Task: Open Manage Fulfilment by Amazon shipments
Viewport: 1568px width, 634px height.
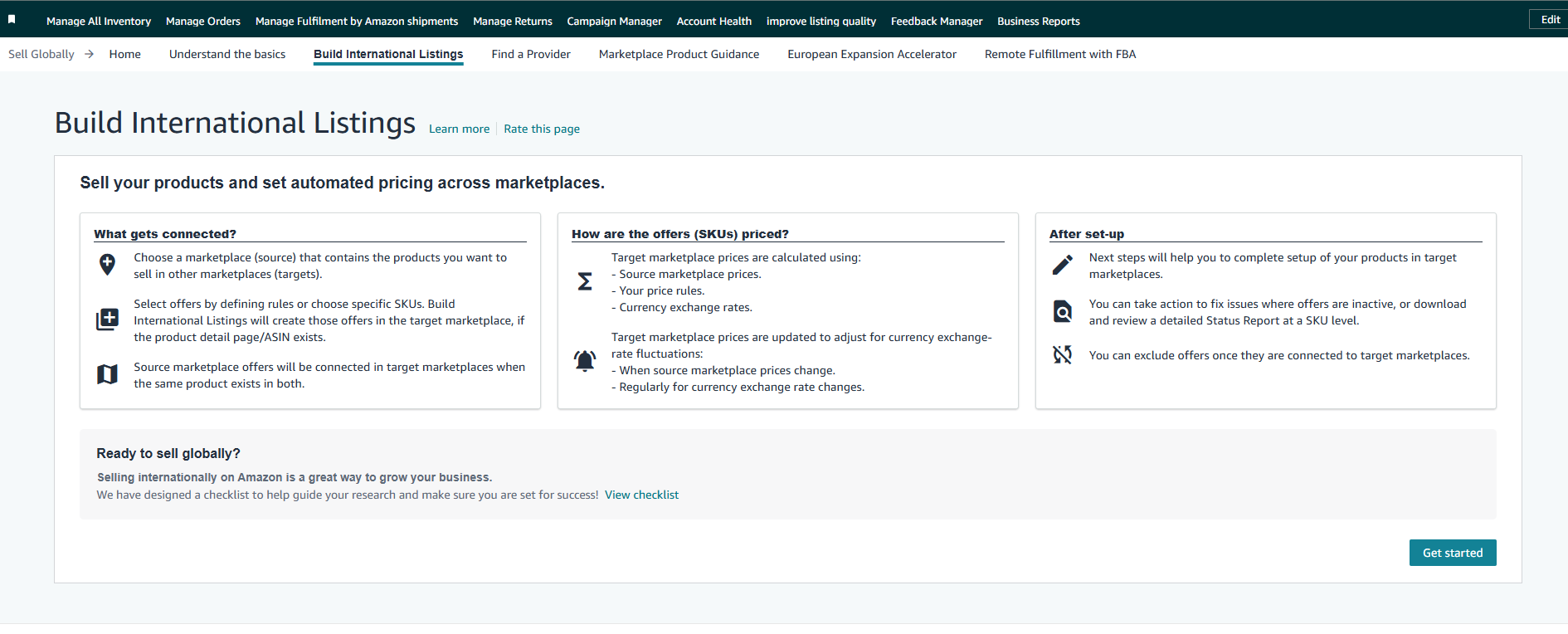Action: click(x=357, y=21)
